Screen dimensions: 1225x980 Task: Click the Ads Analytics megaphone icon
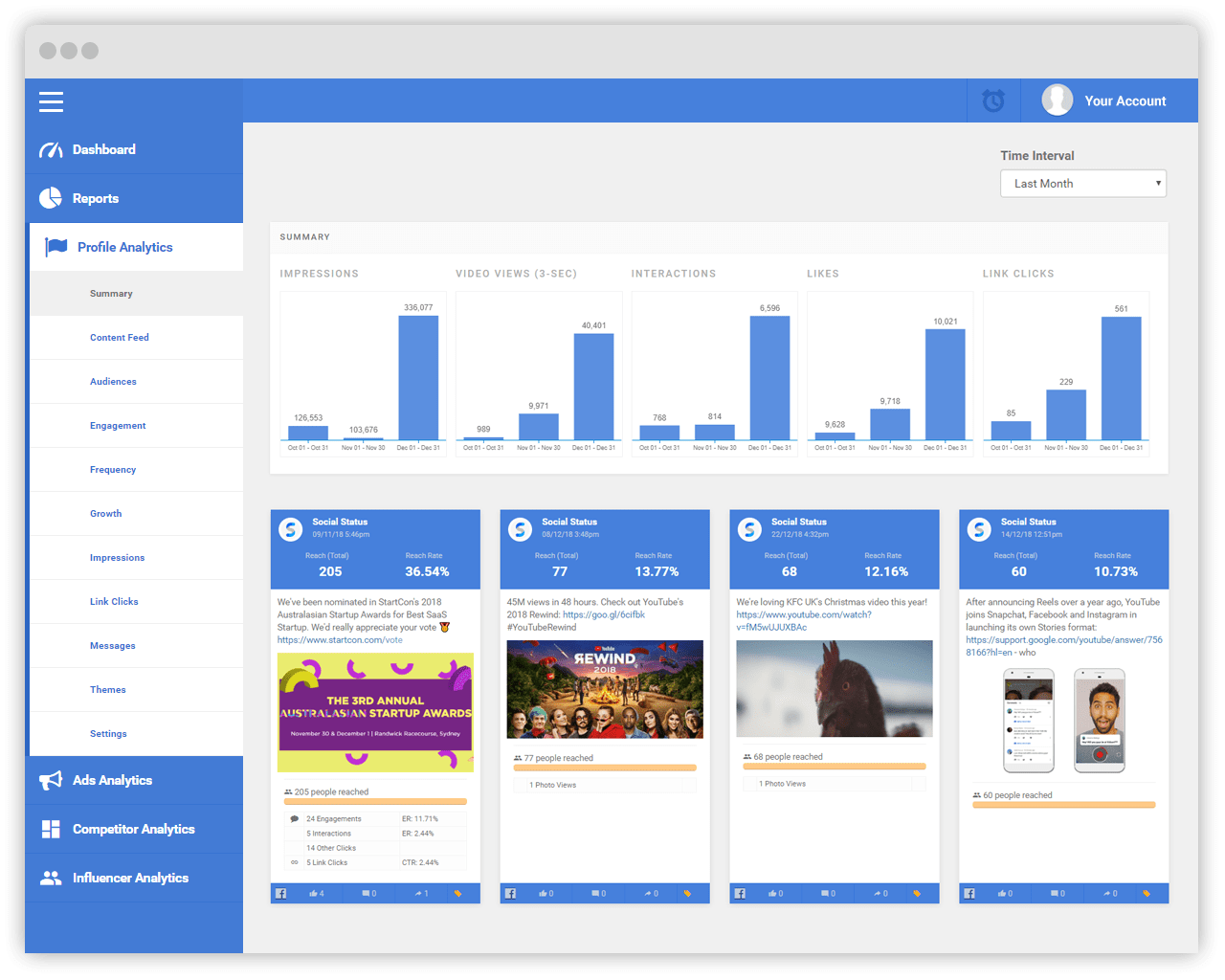pos(51,780)
